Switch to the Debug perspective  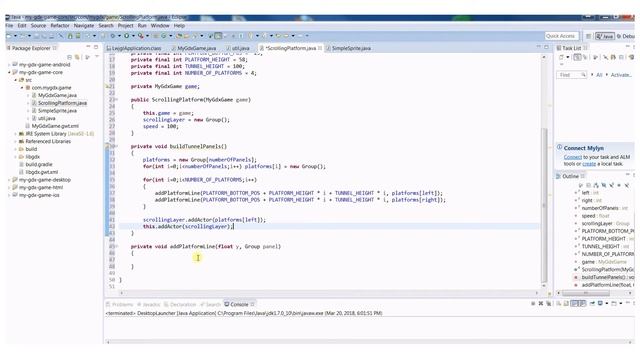(627, 36)
